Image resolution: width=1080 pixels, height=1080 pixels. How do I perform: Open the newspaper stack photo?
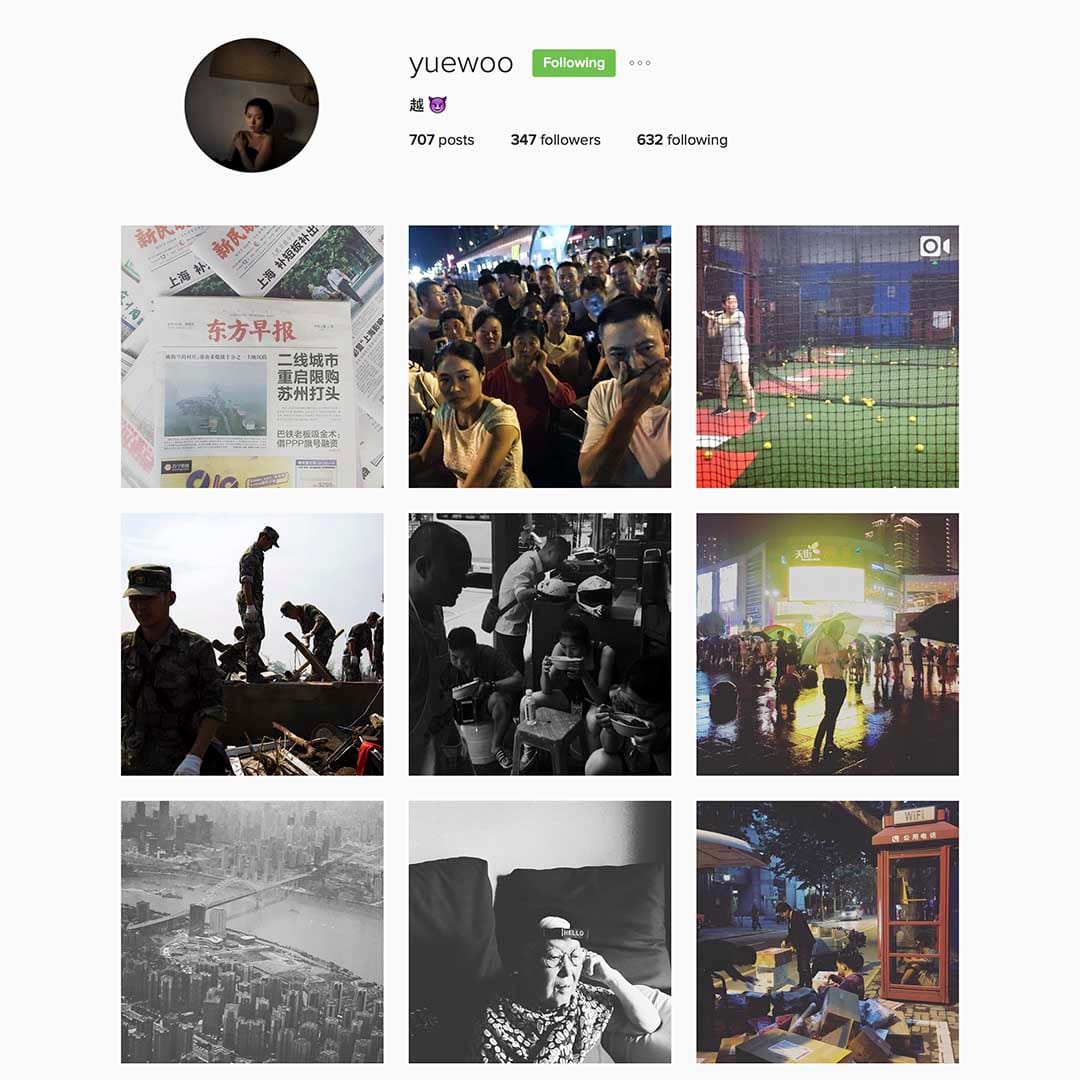coord(252,356)
